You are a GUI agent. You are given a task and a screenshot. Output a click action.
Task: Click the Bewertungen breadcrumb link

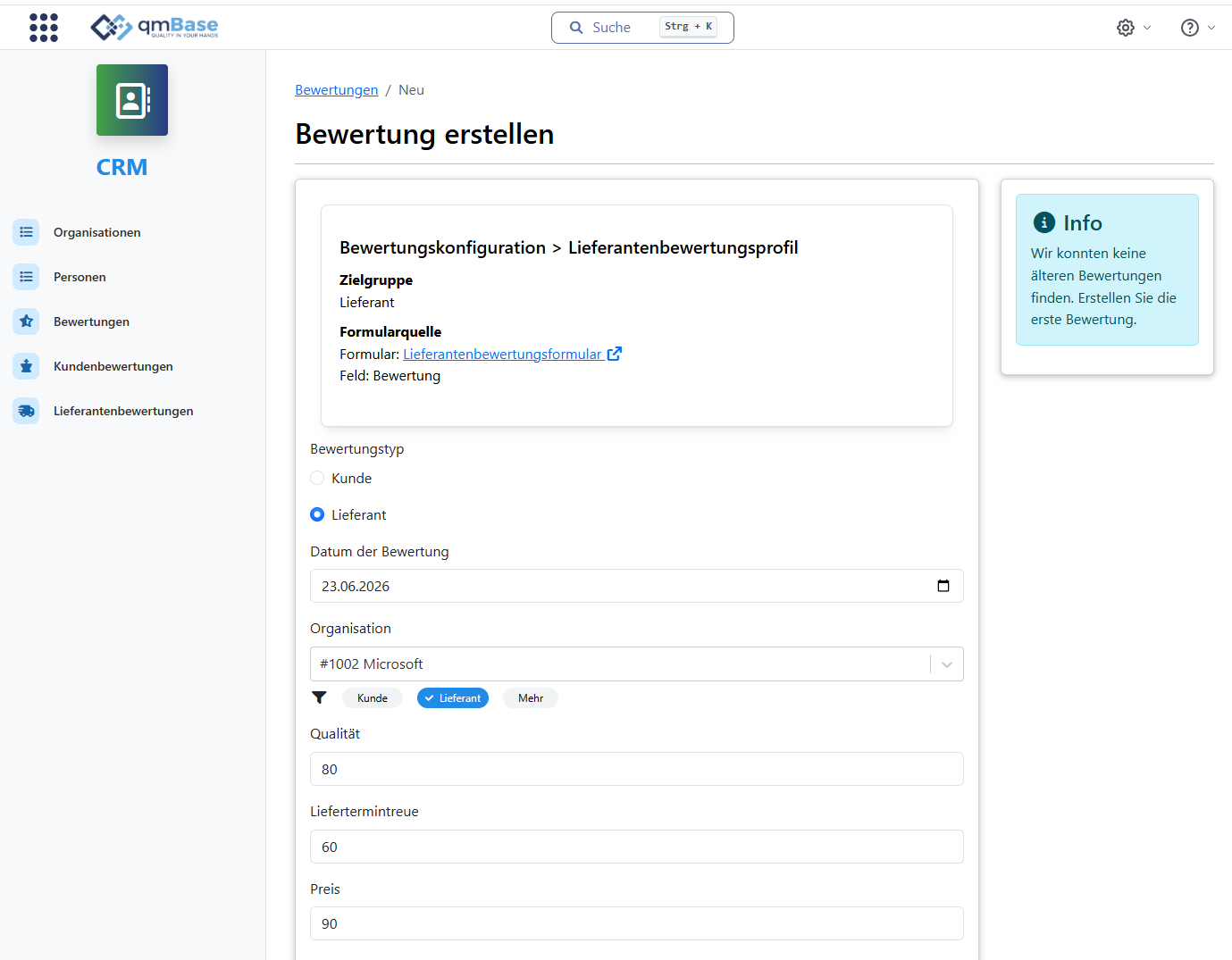pos(337,90)
